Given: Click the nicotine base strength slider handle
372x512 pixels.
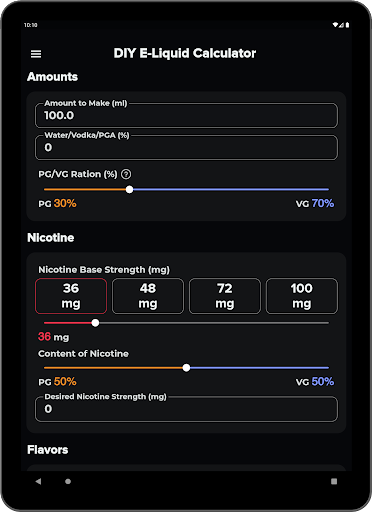Looking at the screenshot, I should 95,323.
